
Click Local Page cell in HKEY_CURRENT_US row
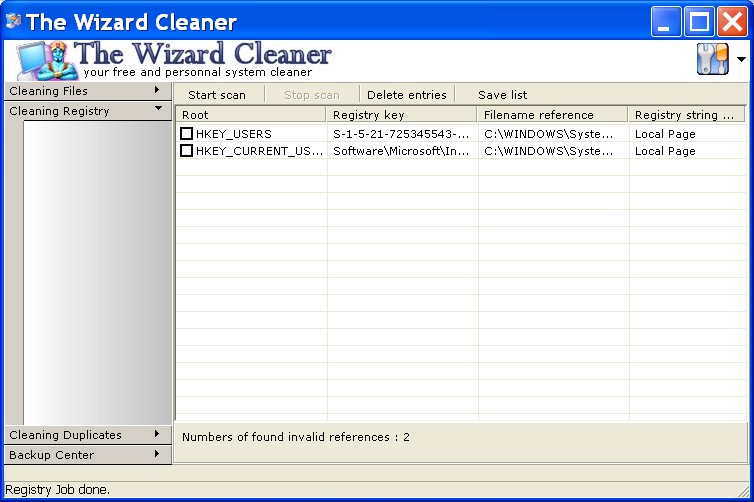665,151
